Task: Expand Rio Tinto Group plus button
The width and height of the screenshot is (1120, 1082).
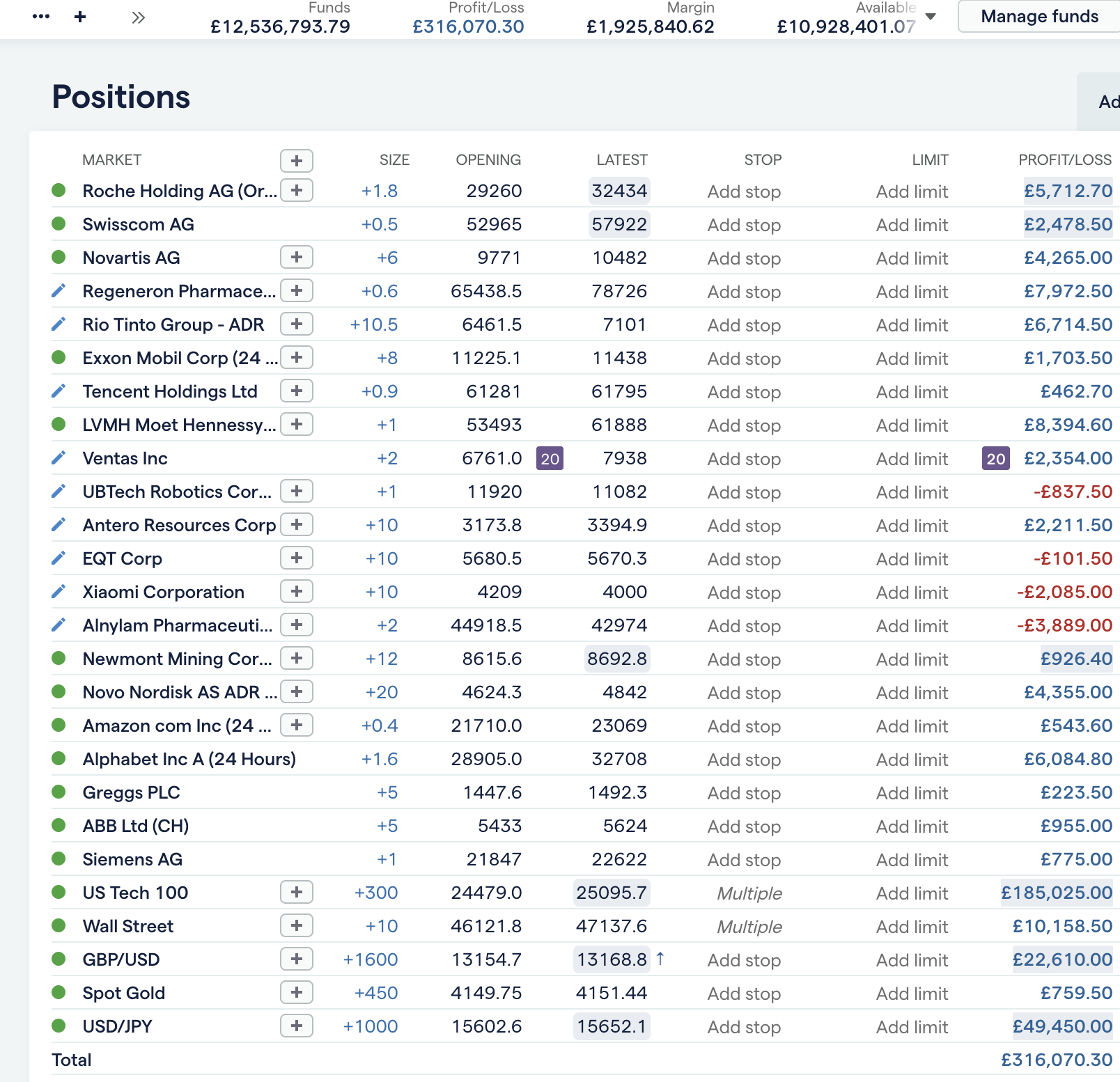Action: [x=297, y=324]
